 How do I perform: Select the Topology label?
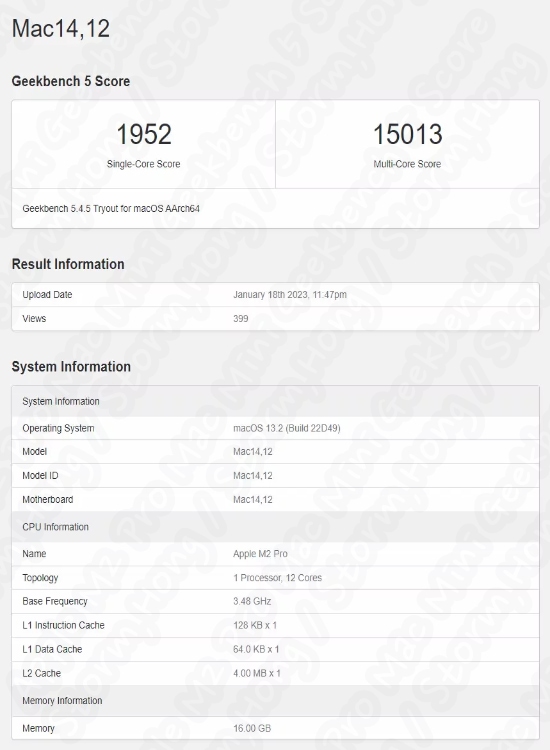point(40,578)
